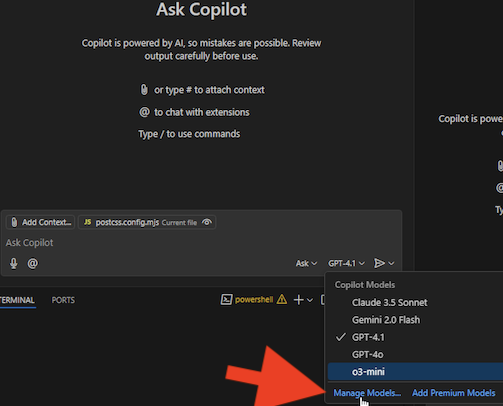The width and height of the screenshot is (503, 406).
Task: Click the plus icon for new terminal
Action: [299, 300]
